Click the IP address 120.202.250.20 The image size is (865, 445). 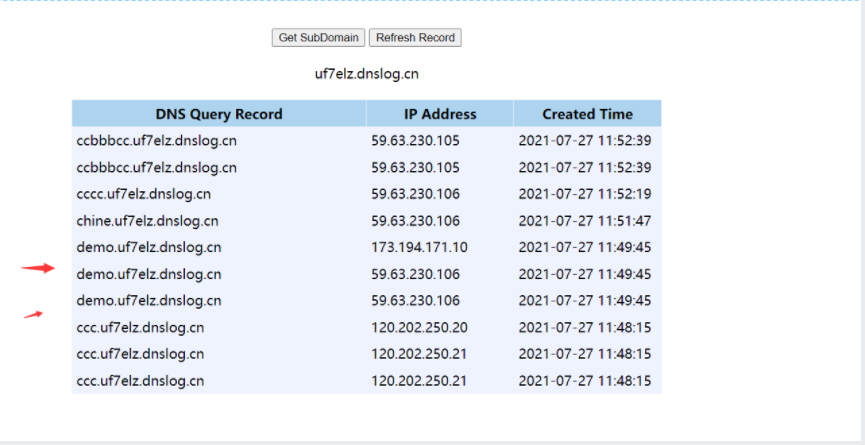click(x=419, y=327)
